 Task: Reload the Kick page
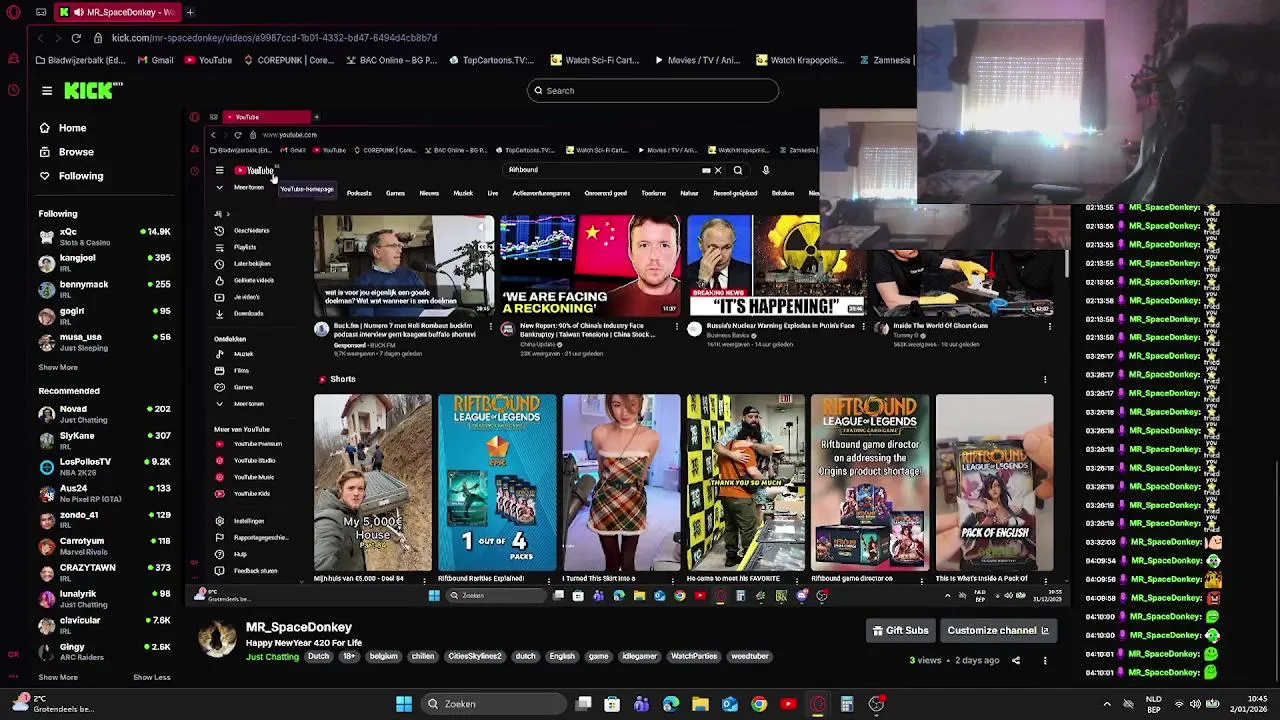tap(76, 38)
